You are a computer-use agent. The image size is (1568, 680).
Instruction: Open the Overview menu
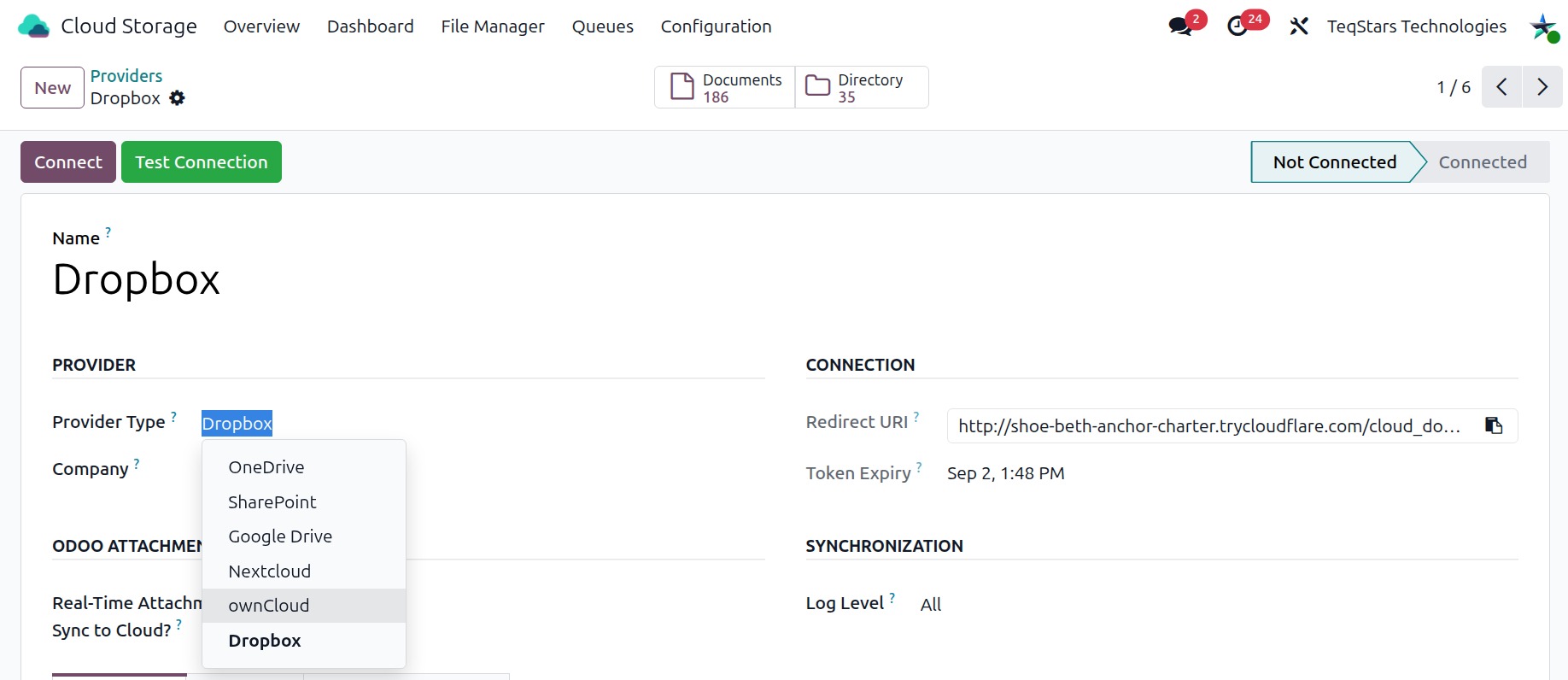click(261, 26)
